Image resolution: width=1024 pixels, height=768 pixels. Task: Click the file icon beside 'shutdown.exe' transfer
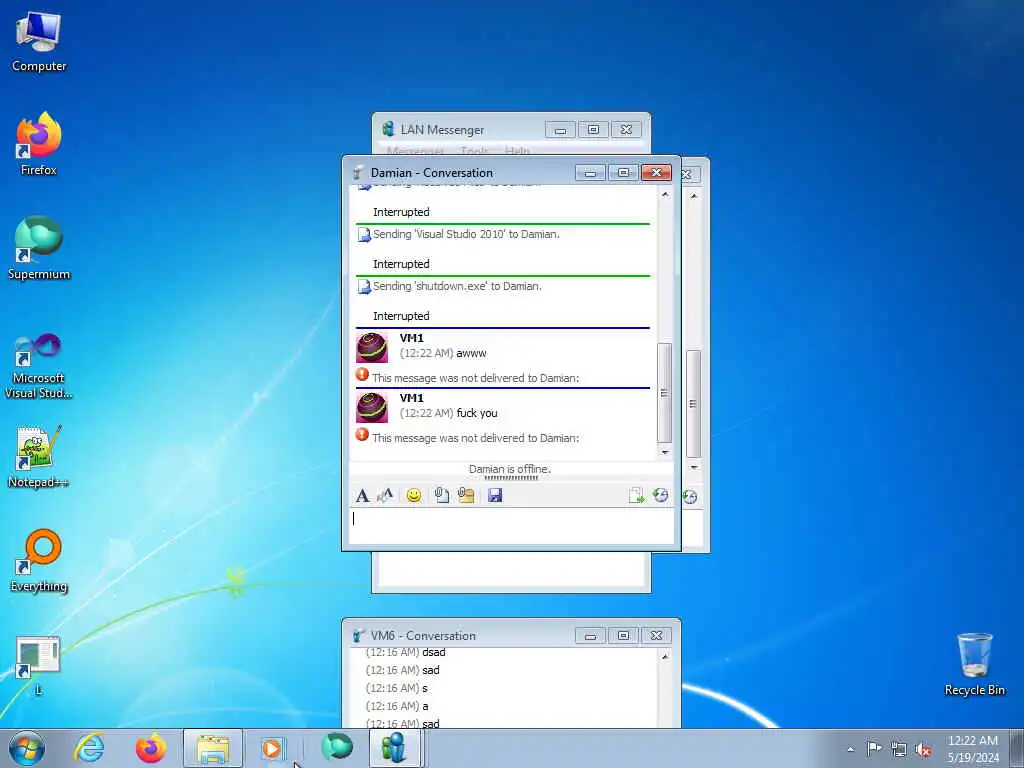point(364,287)
